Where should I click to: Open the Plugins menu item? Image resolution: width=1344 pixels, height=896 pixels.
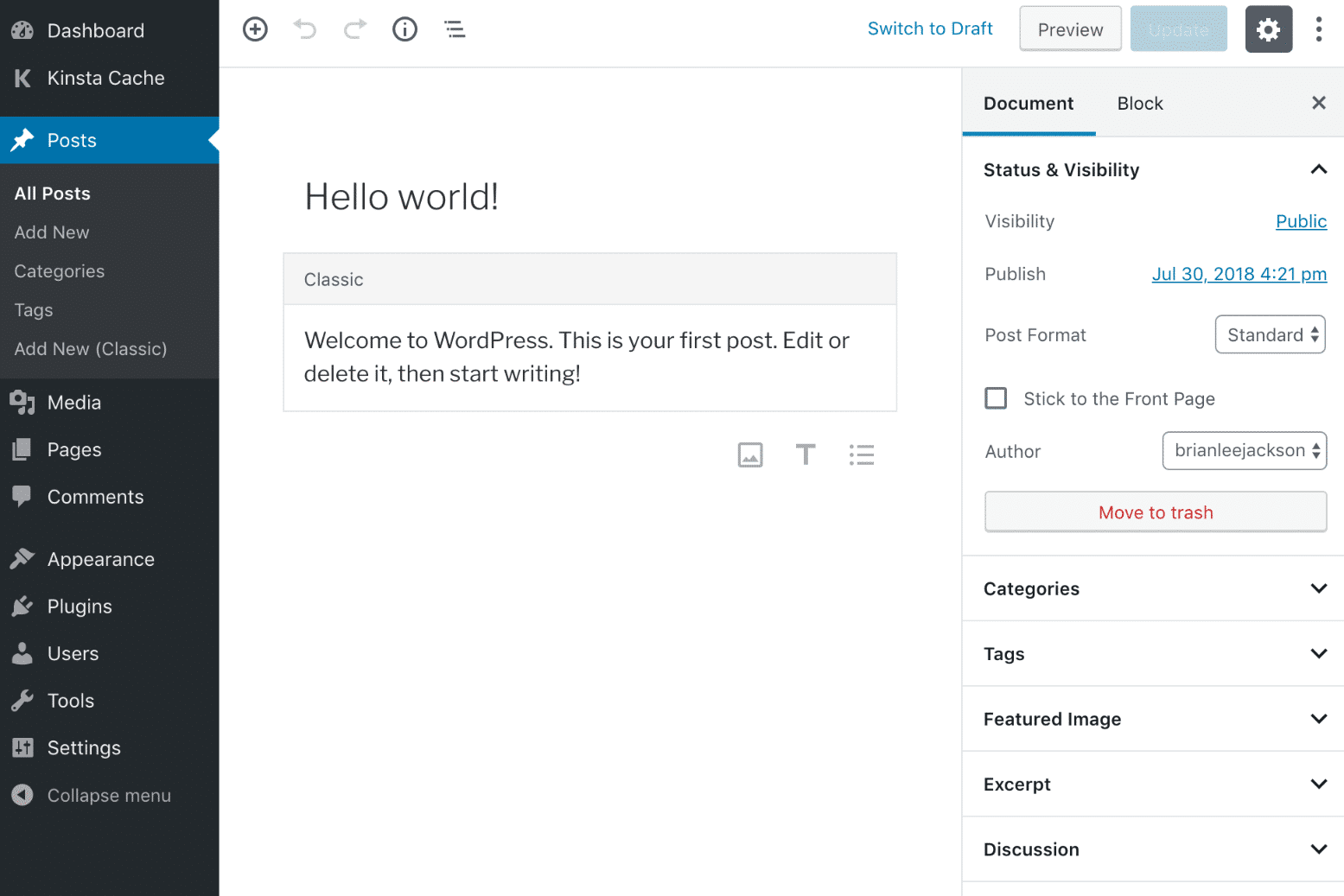tap(78, 606)
